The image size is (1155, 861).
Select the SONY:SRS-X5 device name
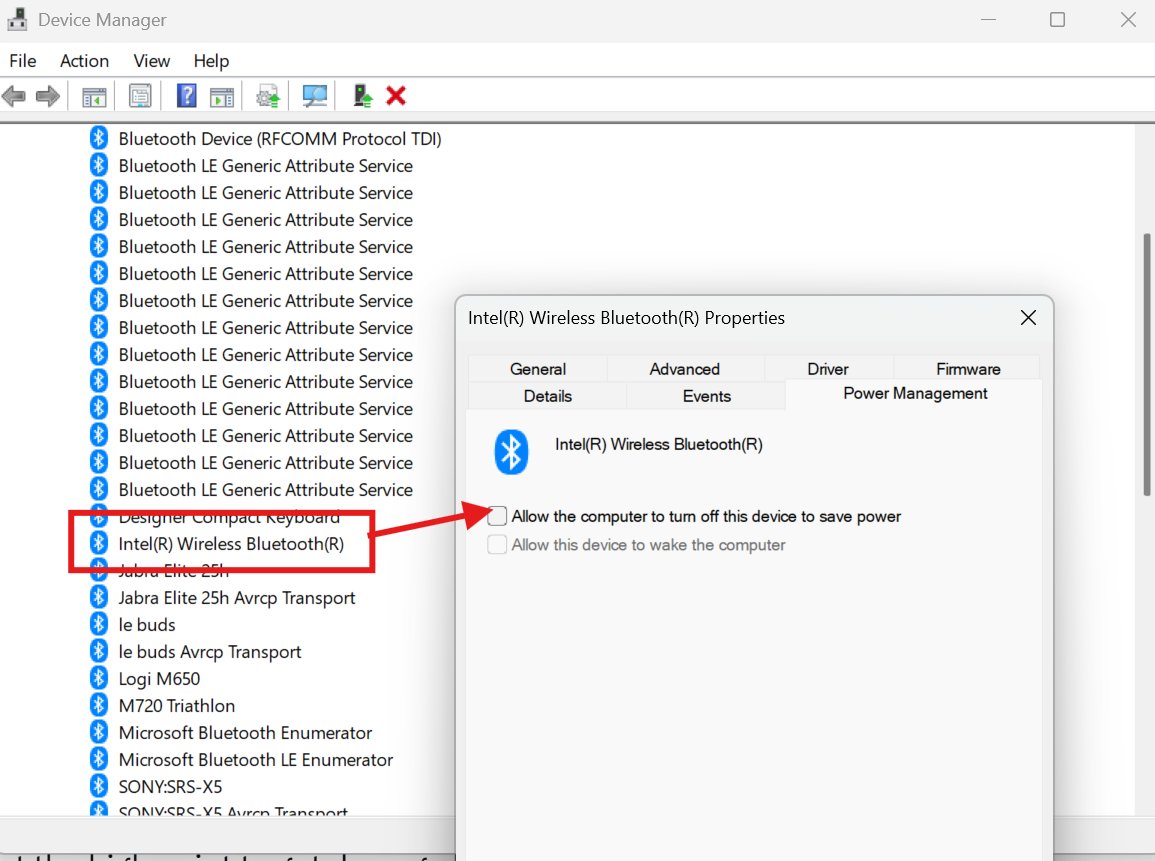coord(170,787)
